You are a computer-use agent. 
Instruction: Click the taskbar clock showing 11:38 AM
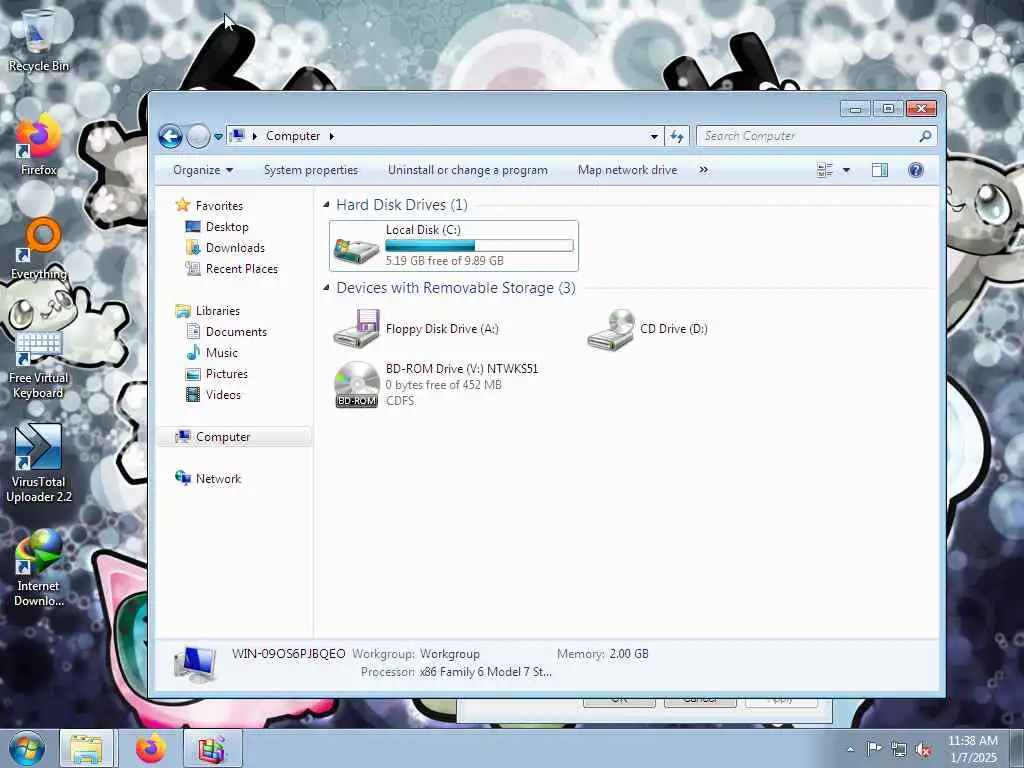(973, 748)
